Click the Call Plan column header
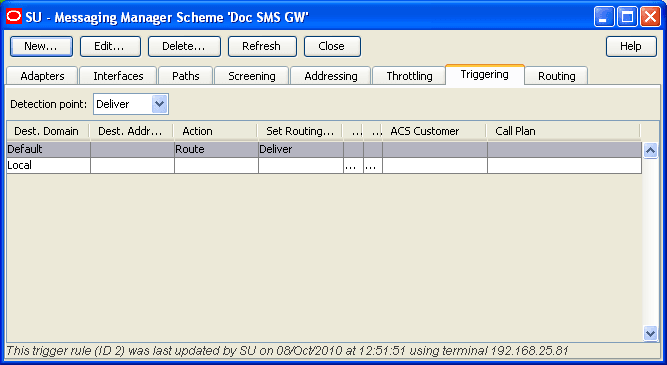This screenshot has height=365, width=667. tap(563, 131)
